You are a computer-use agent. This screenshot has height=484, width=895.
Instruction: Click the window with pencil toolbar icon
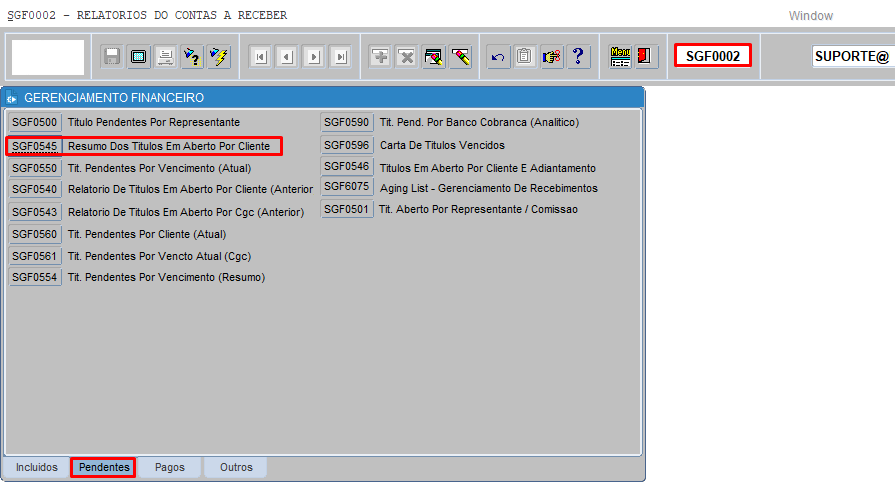pyautogui.click(x=434, y=57)
